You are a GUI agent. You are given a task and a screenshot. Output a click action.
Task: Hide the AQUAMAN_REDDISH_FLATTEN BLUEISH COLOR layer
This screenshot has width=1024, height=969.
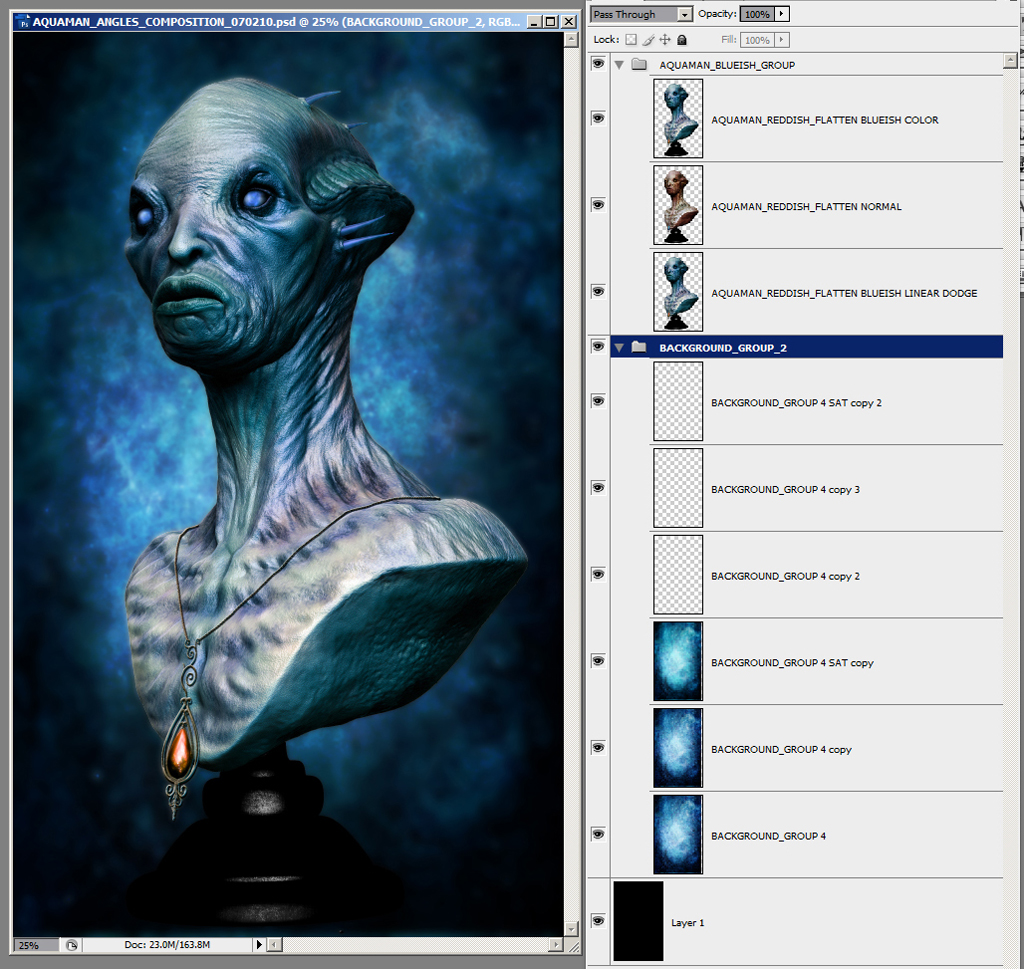tap(598, 118)
